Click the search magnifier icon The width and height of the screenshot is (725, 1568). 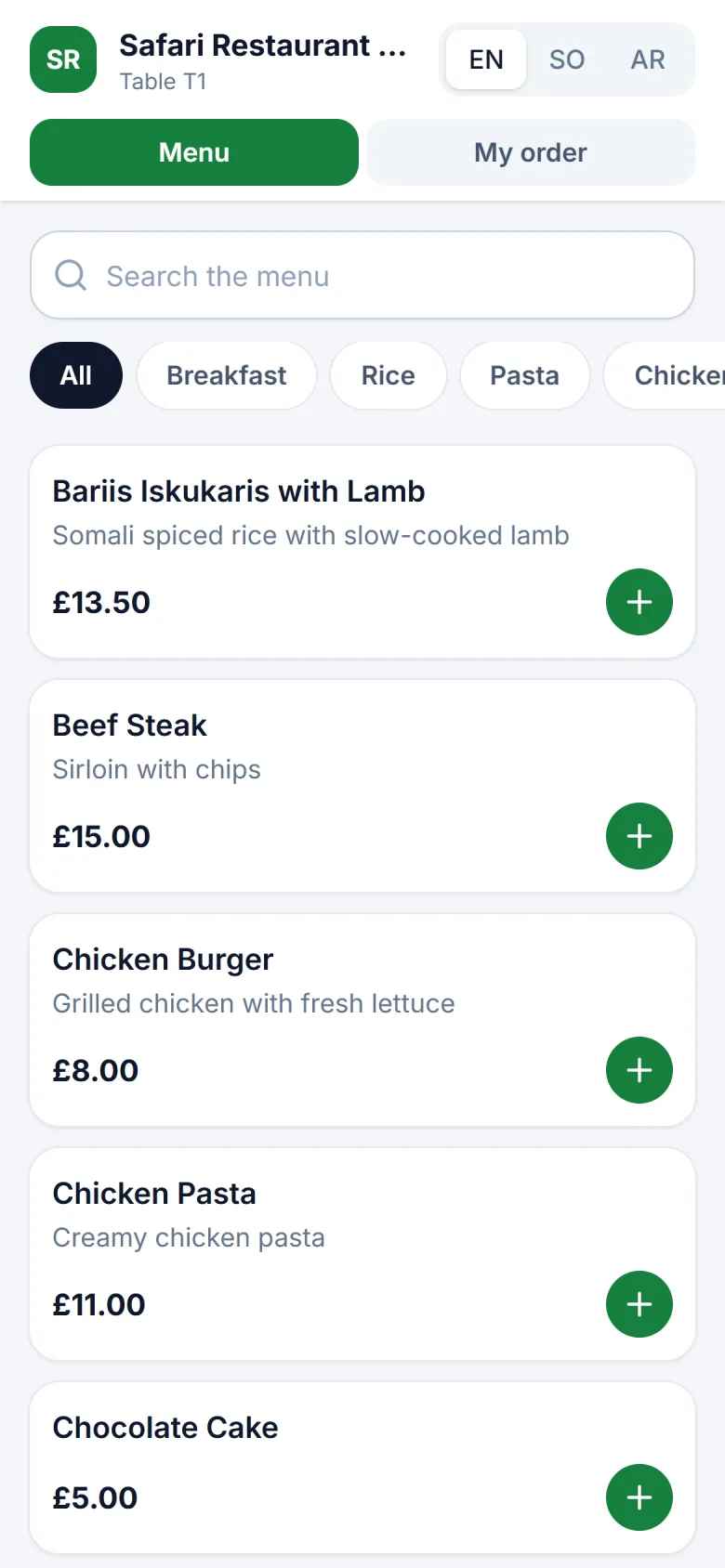71,275
